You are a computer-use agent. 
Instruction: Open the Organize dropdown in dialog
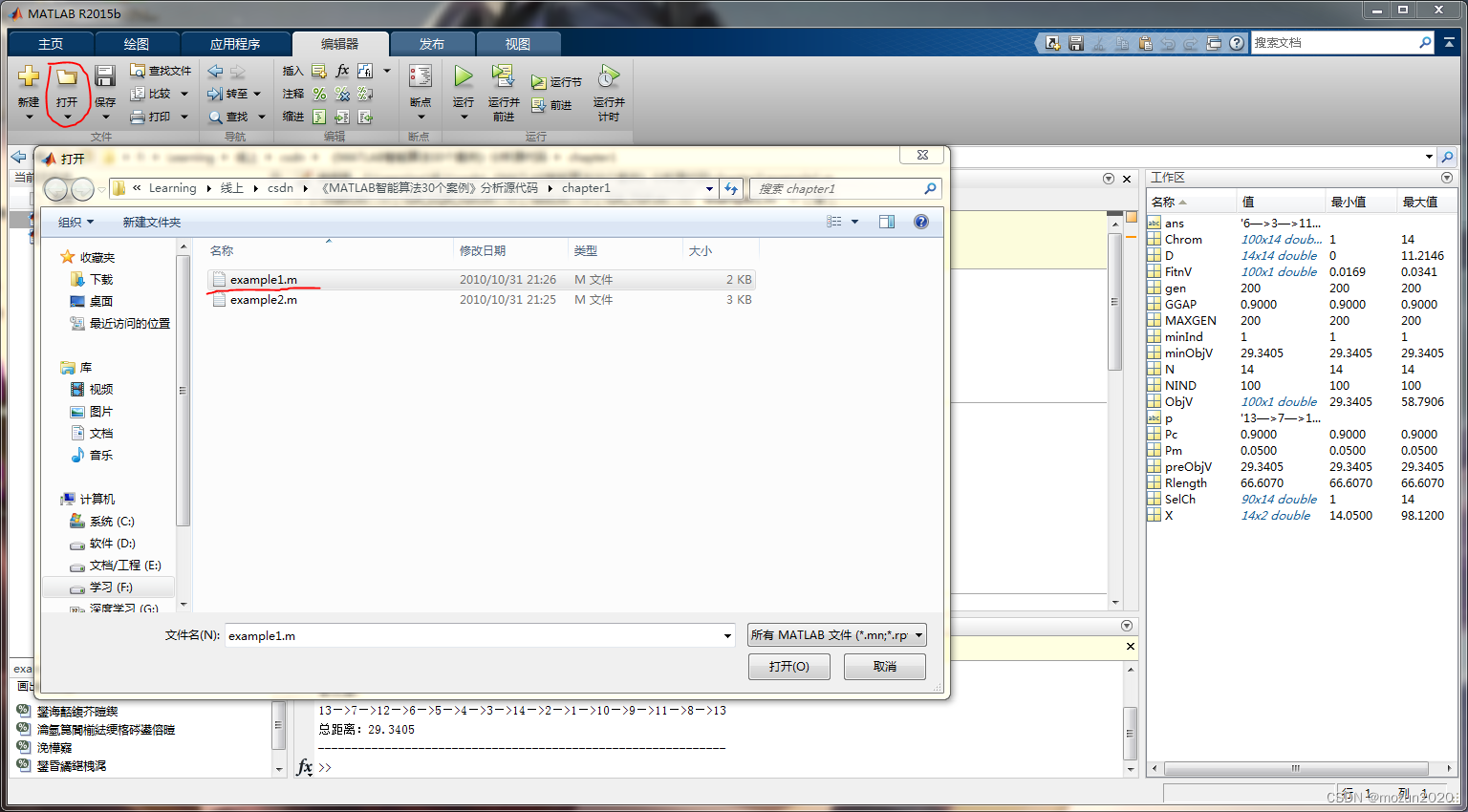click(x=76, y=222)
